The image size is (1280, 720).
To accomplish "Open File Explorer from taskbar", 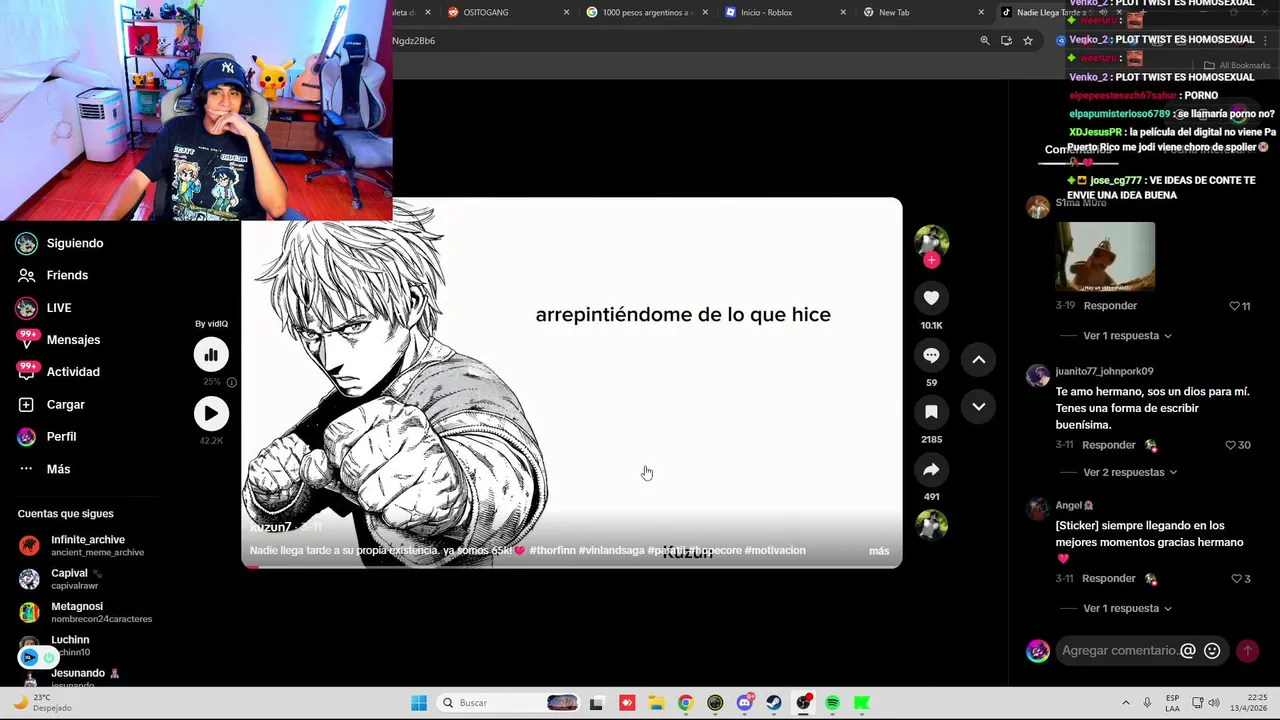I will [x=656, y=703].
